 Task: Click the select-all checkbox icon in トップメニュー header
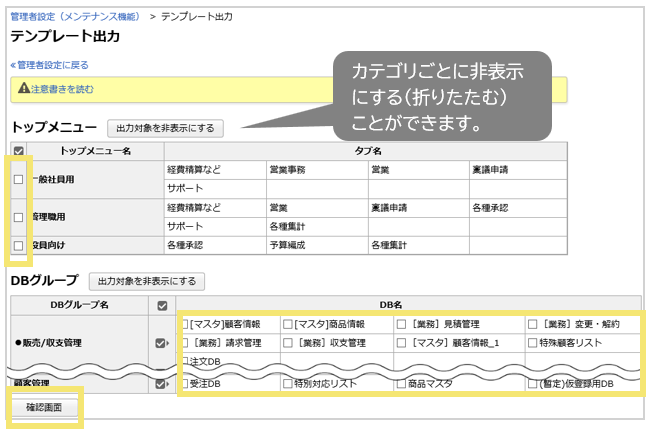[x=19, y=151]
